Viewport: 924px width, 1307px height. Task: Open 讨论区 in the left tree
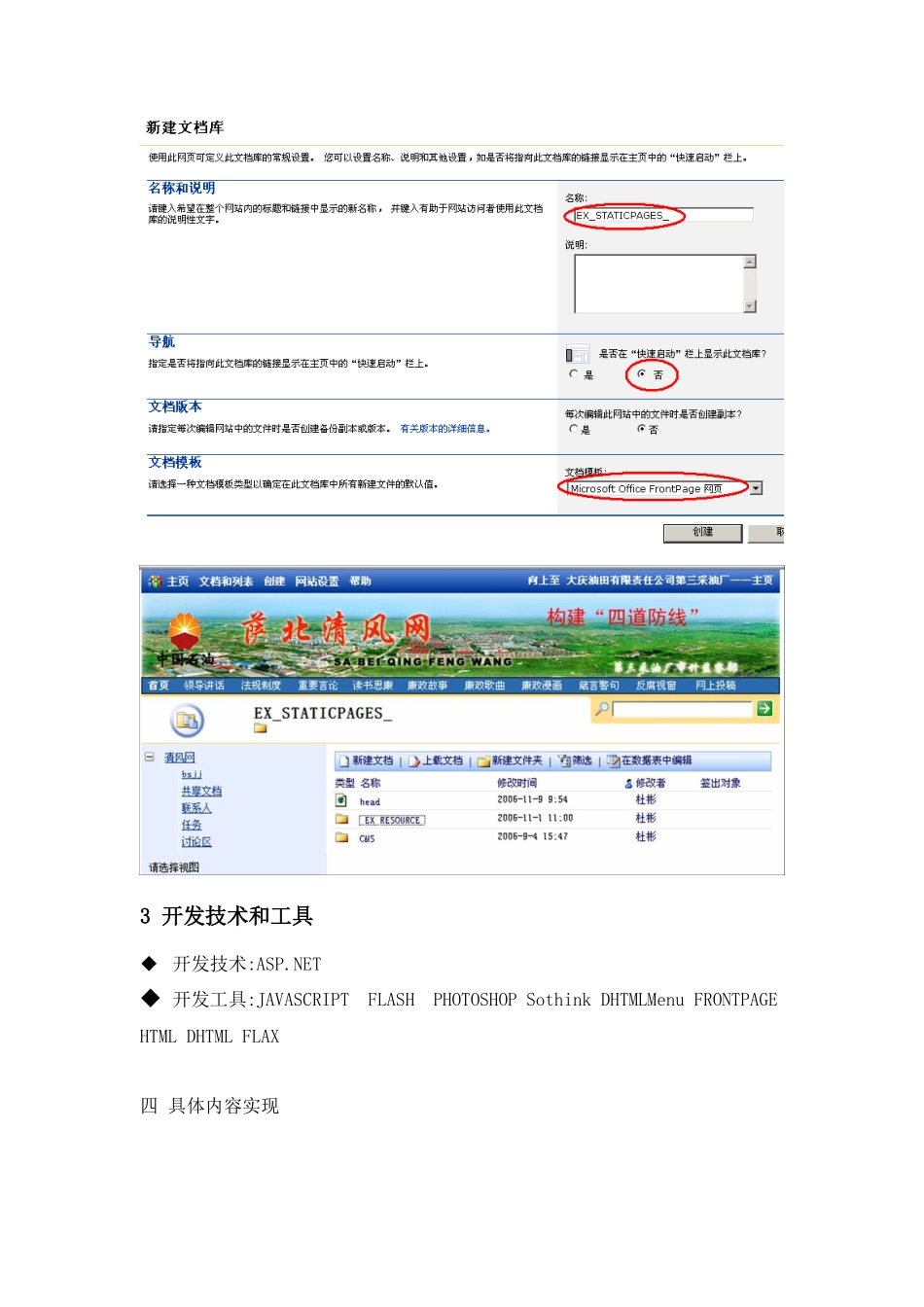(195, 842)
